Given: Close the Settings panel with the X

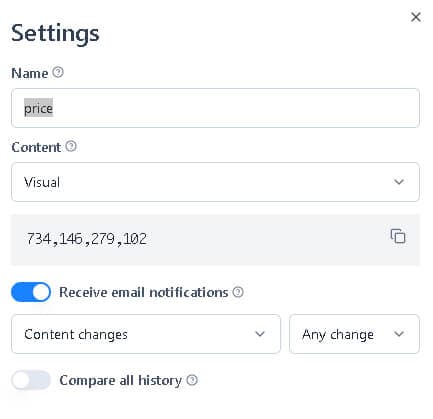Looking at the screenshot, I should coord(415,17).
